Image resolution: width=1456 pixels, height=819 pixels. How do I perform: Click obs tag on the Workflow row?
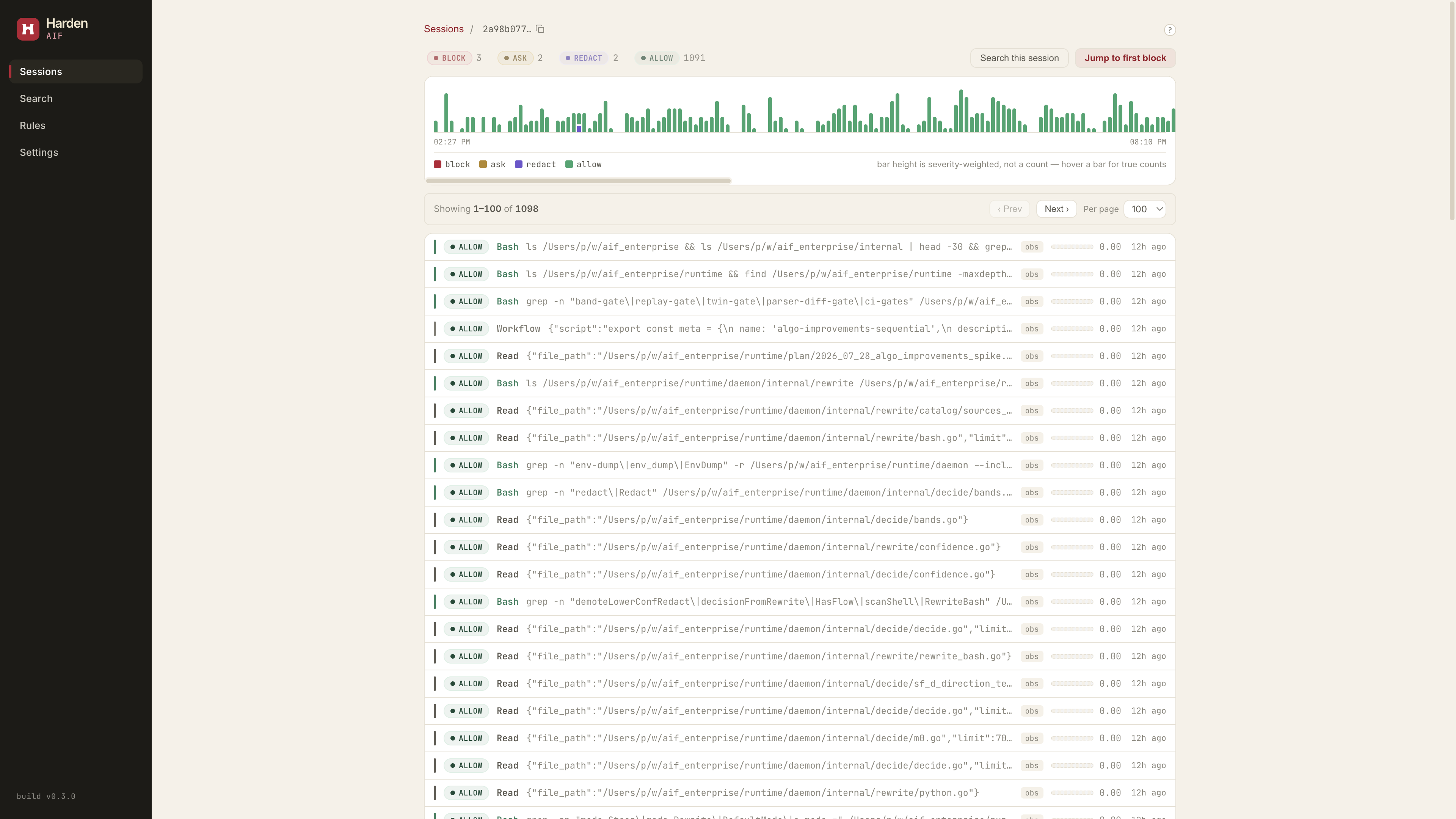tap(1031, 329)
